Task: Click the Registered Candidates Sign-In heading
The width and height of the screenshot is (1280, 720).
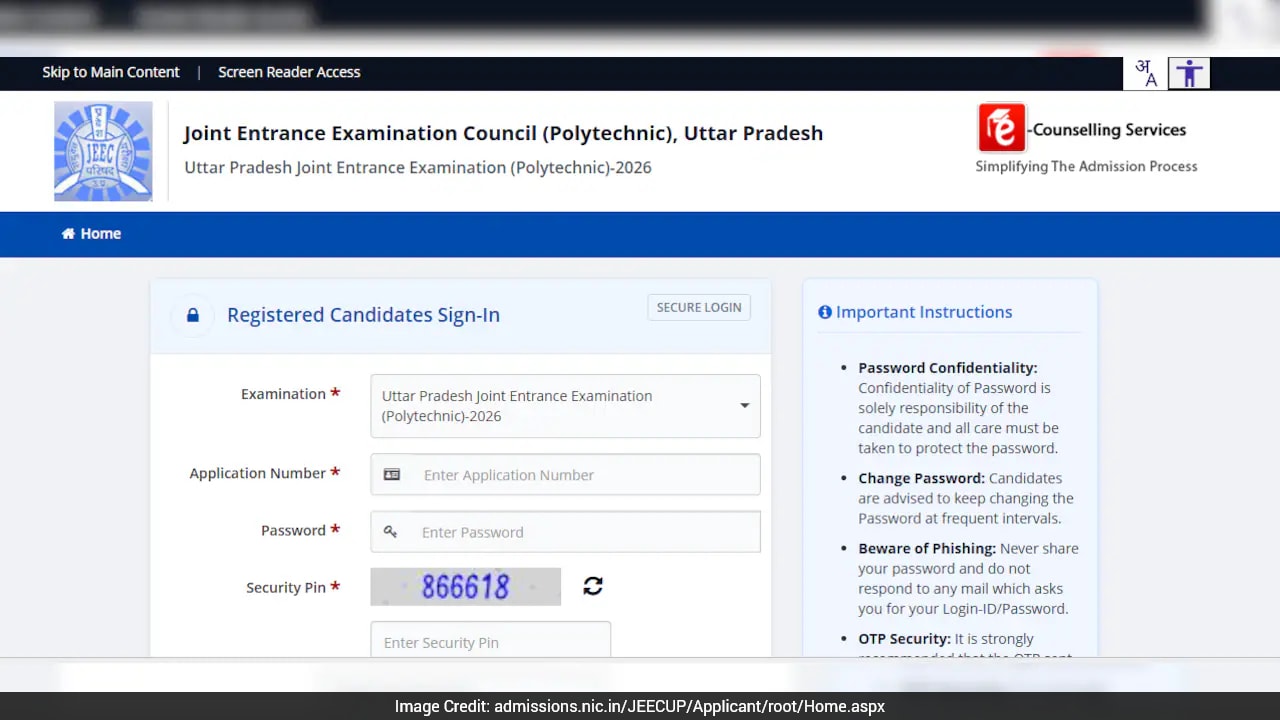Action: (x=363, y=315)
